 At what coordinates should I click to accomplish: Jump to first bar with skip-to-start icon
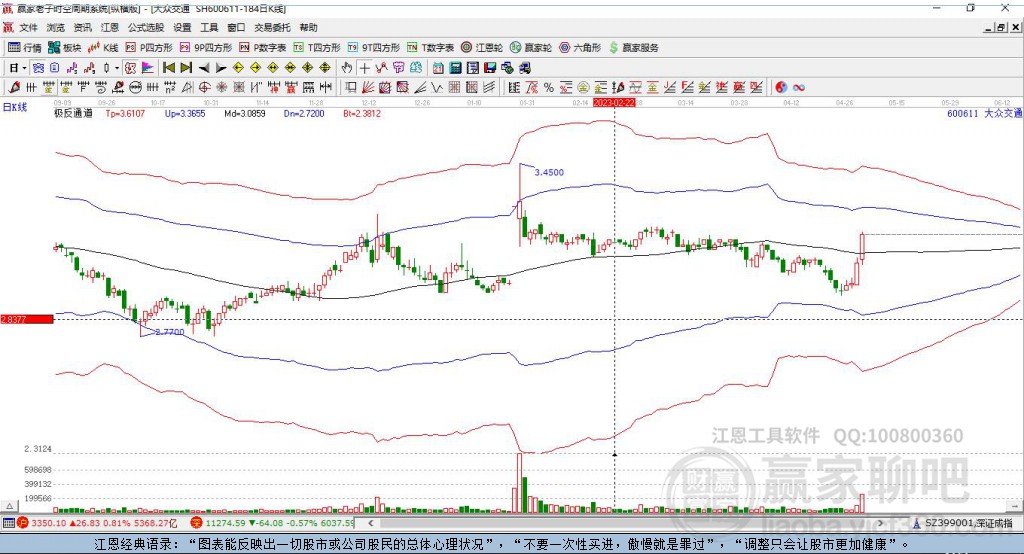click(x=168, y=68)
